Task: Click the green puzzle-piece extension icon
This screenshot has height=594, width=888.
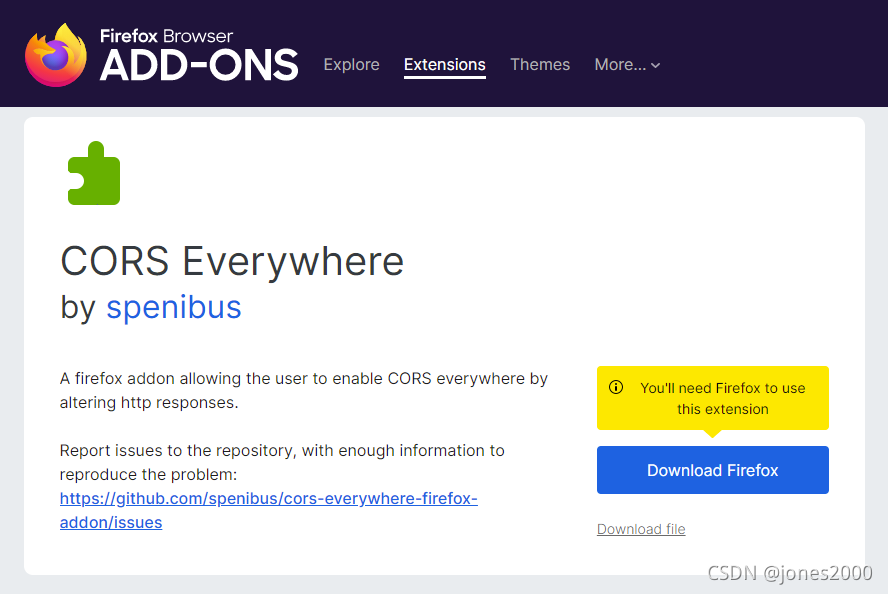Action: (94, 173)
